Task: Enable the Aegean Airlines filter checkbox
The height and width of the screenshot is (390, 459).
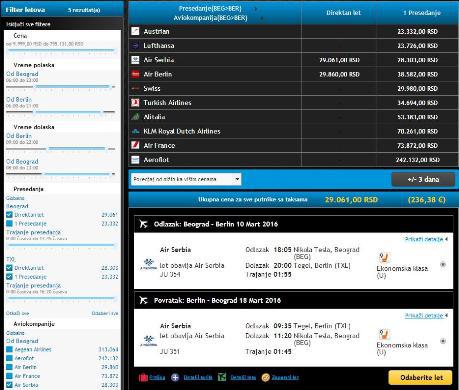Action: [x=9, y=349]
